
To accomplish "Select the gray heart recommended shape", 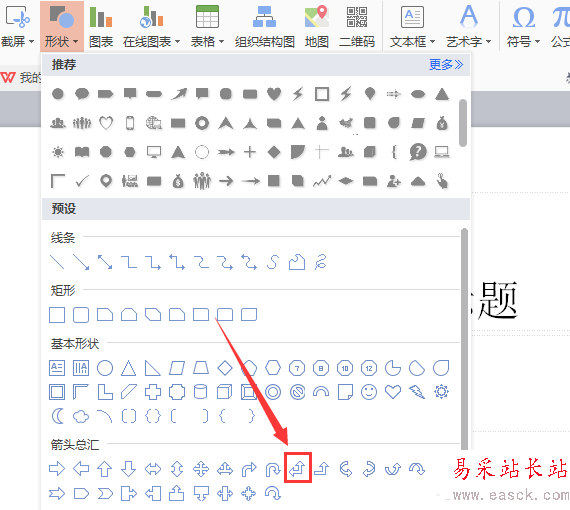I will tap(274, 94).
